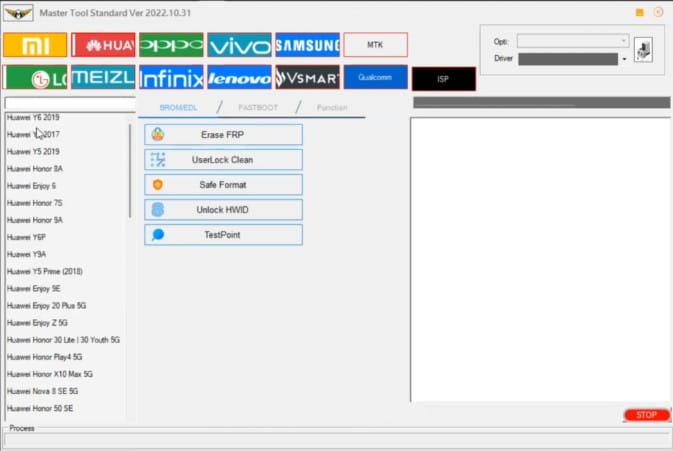Viewport: 673px width, 451px height.
Task: Stop the process with STOP button
Action: tap(647, 415)
